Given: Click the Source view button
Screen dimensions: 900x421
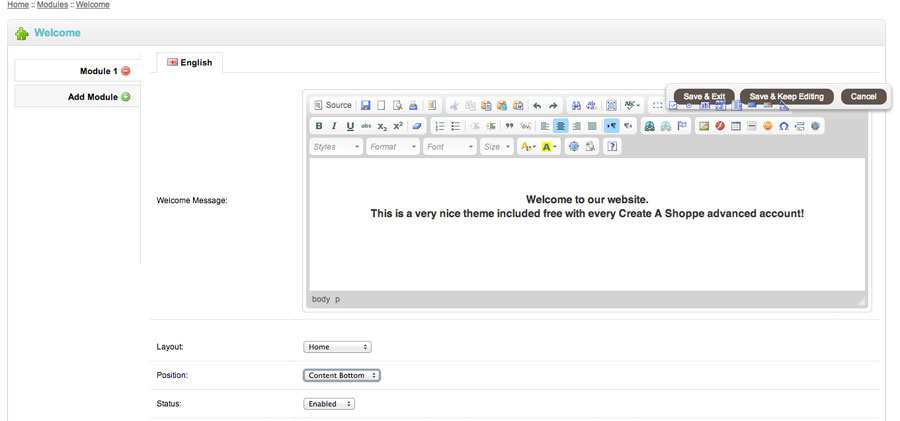Looking at the screenshot, I should [x=333, y=106].
